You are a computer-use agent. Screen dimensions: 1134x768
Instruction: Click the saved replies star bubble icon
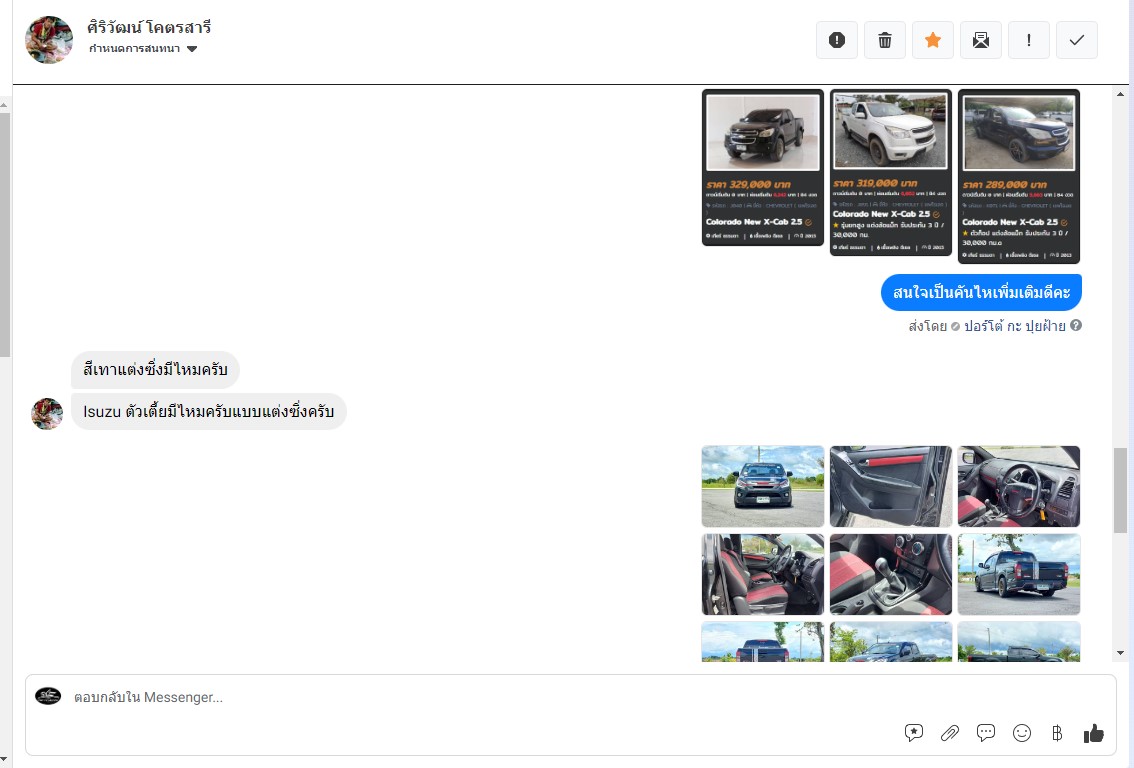tap(914, 733)
